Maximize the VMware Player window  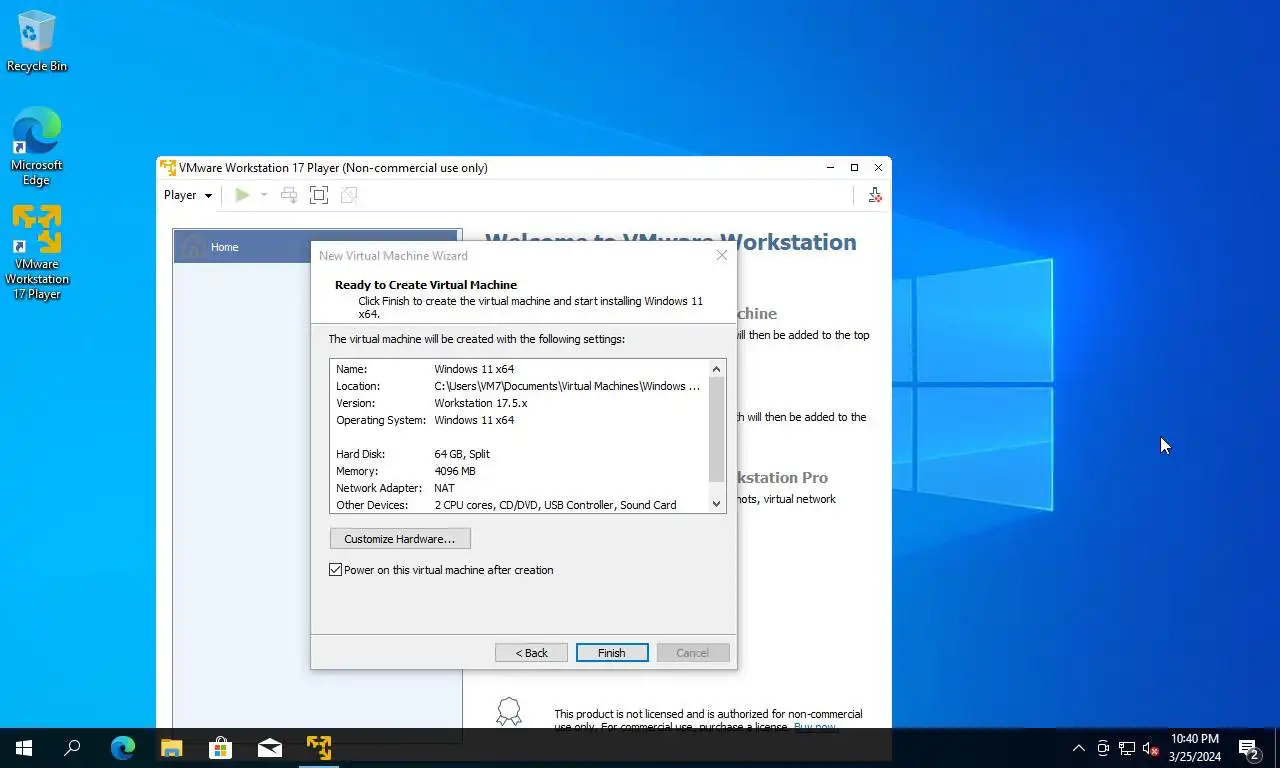click(x=854, y=168)
